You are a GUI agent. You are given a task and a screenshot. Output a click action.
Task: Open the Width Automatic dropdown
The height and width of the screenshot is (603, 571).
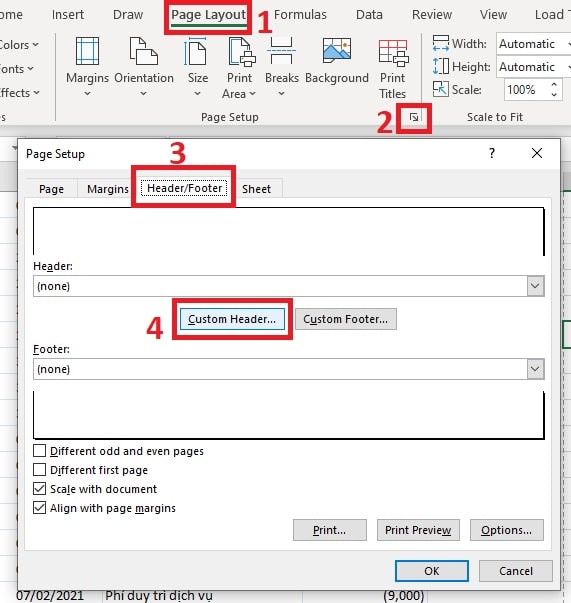pyautogui.click(x=534, y=44)
